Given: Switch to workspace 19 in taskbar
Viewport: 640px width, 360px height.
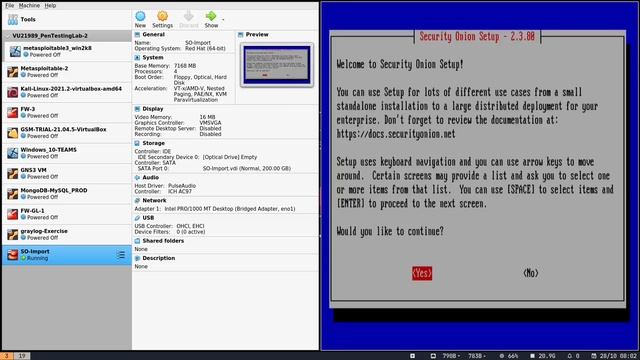Looking at the screenshot, I should 22,356.
